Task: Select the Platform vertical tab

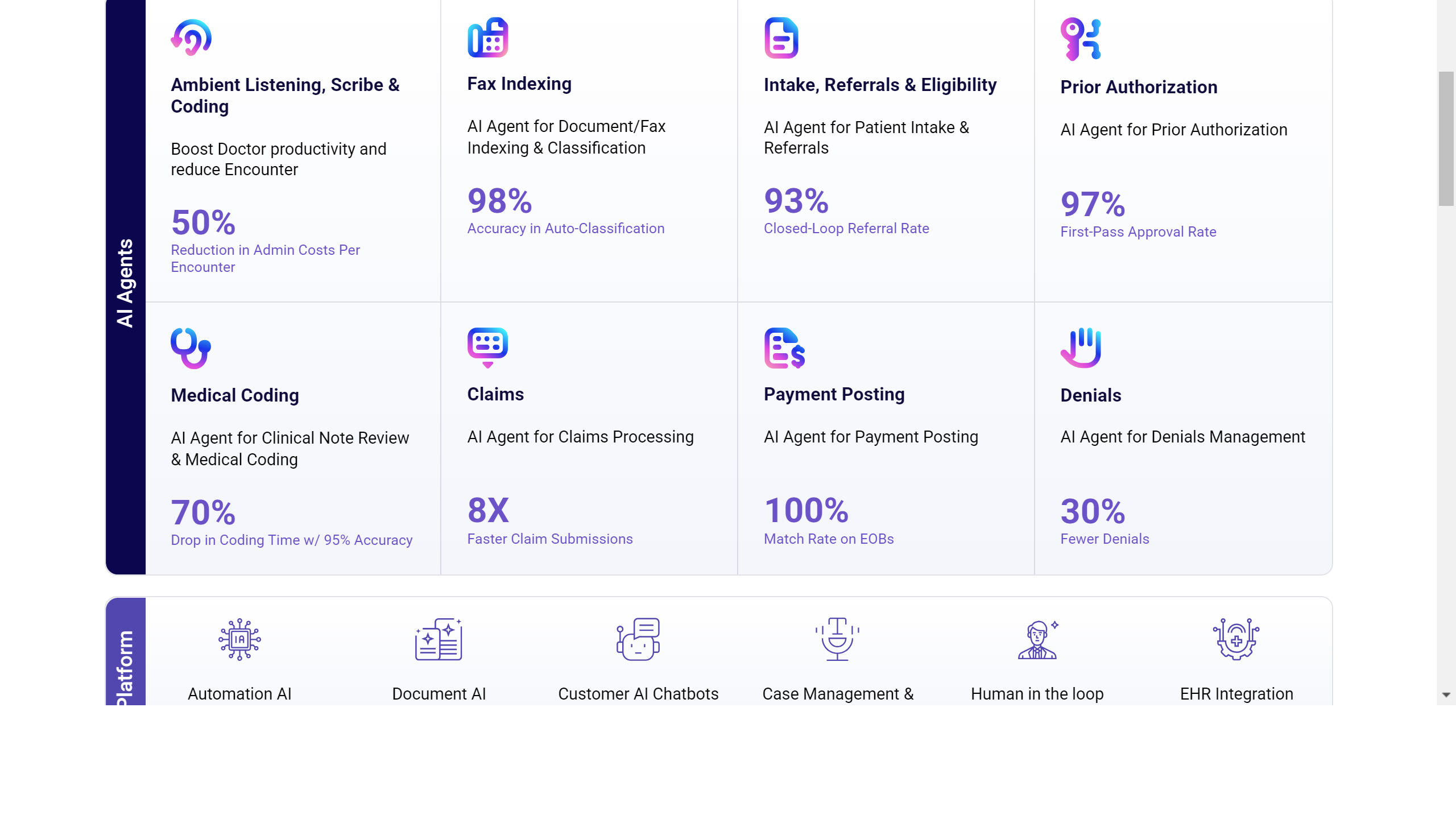Action: 125,667
